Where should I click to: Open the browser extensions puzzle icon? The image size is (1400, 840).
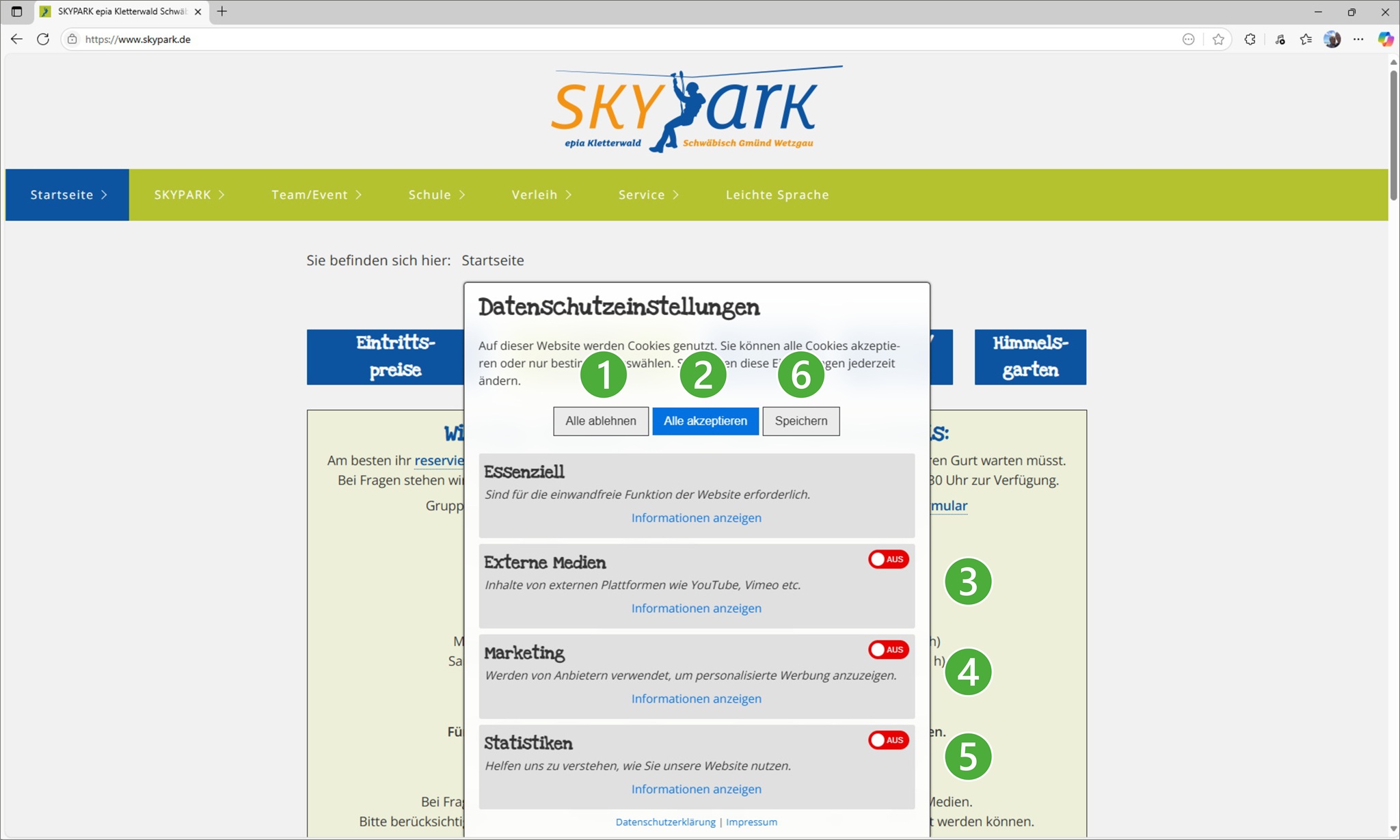coord(1250,39)
